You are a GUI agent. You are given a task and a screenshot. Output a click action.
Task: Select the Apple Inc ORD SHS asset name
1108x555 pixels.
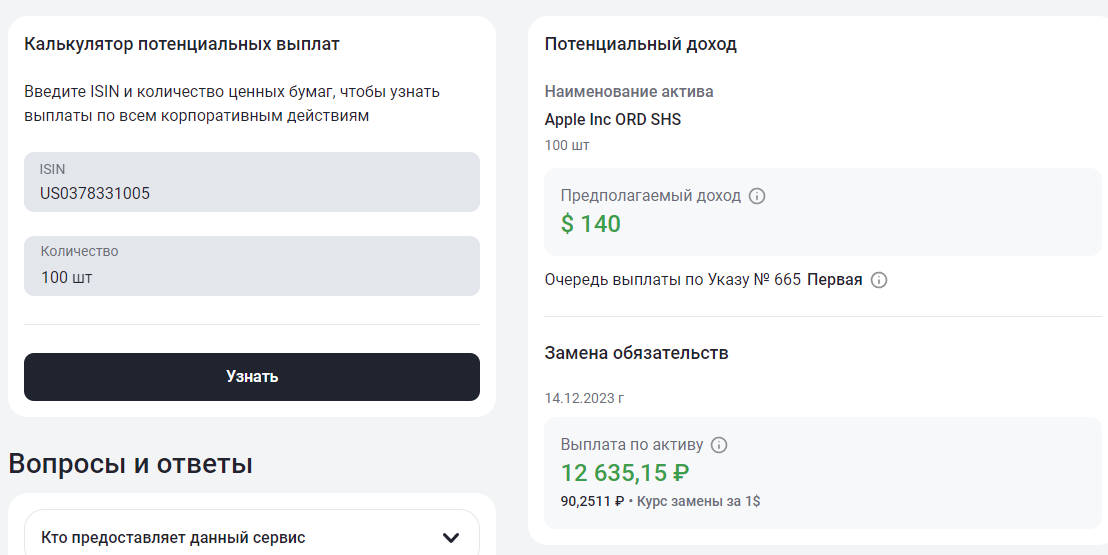pyautogui.click(x=612, y=119)
